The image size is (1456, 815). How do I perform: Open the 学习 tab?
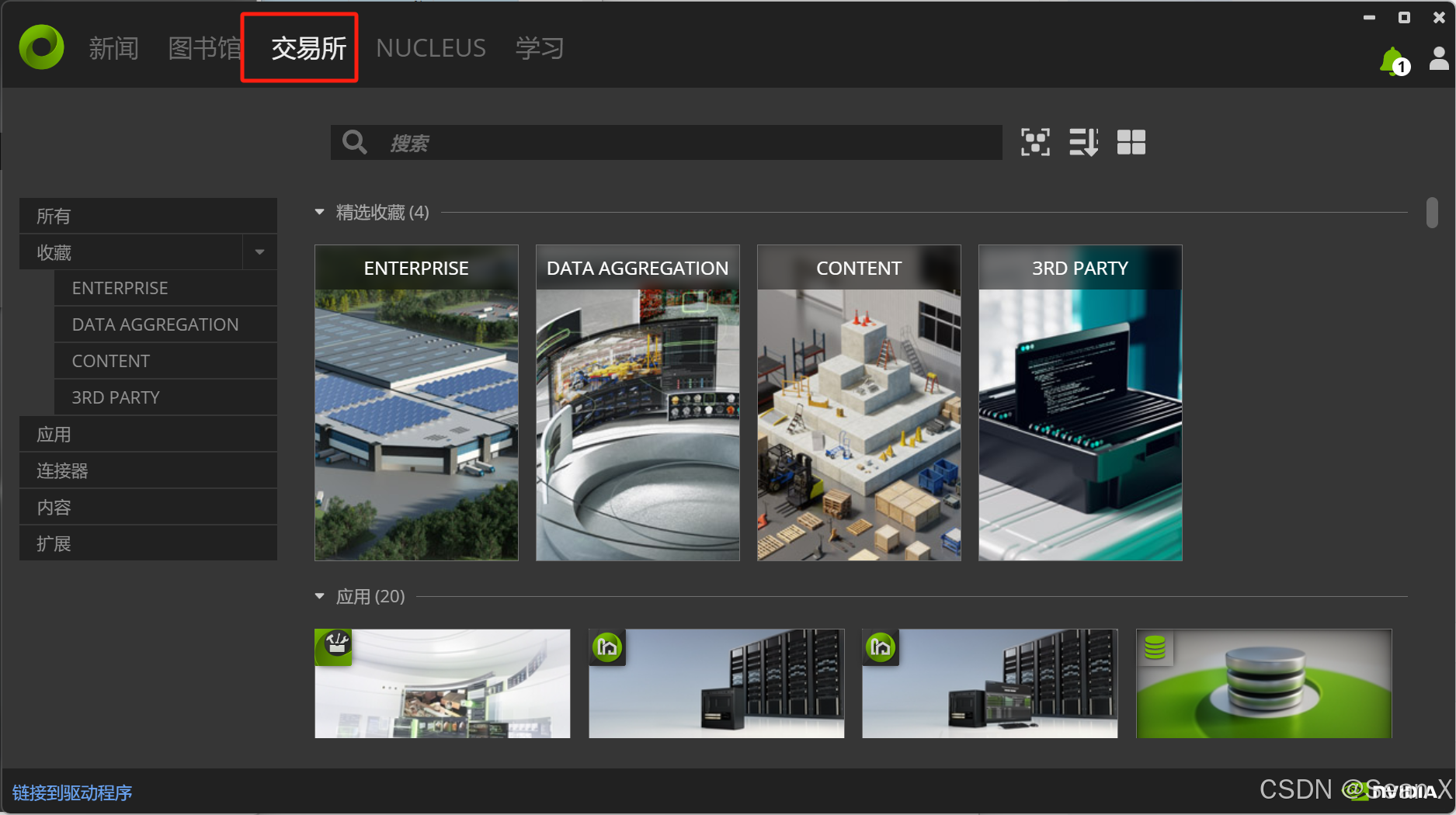coord(540,48)
